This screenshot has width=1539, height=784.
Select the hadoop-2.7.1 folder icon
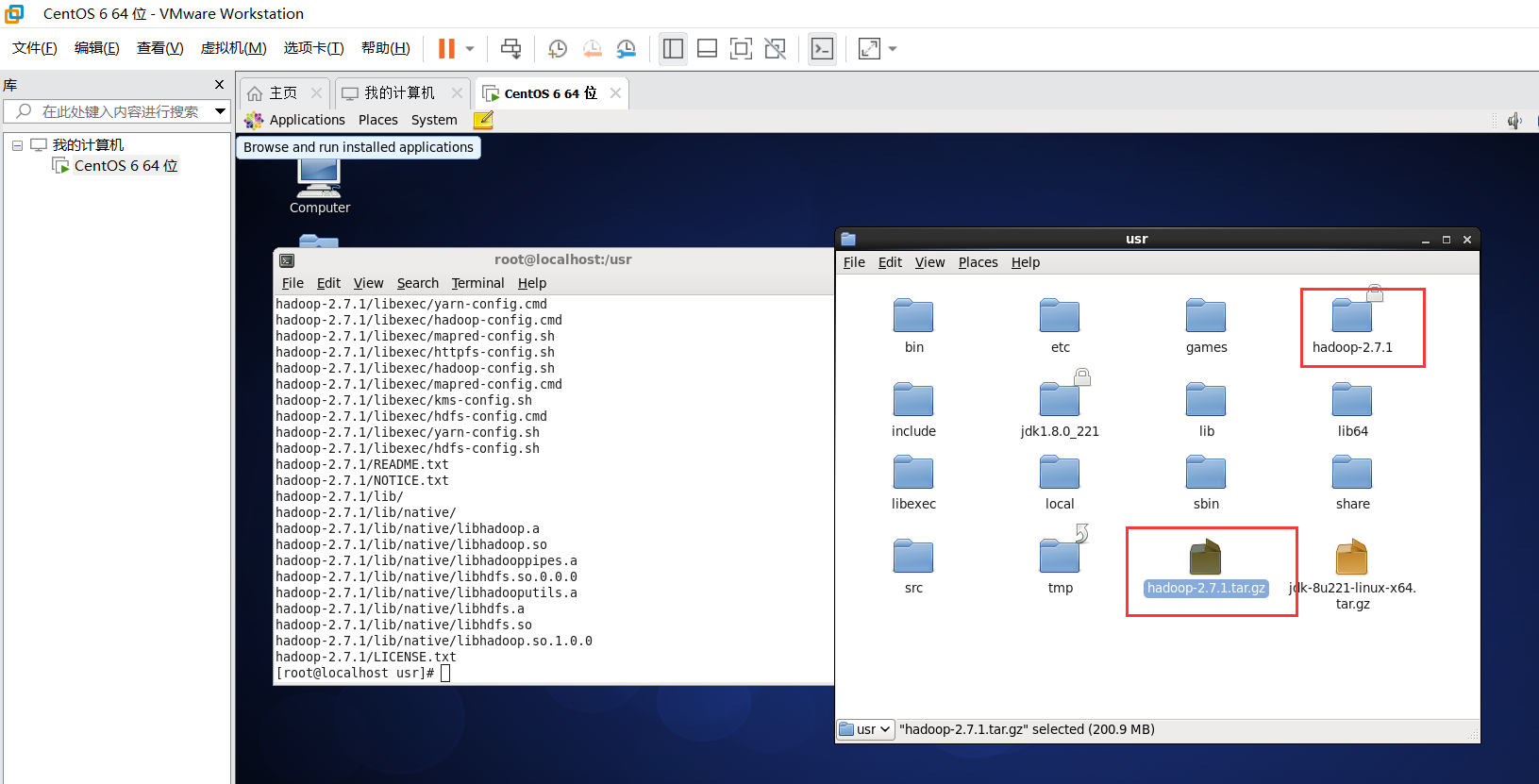coord(1352,315)
